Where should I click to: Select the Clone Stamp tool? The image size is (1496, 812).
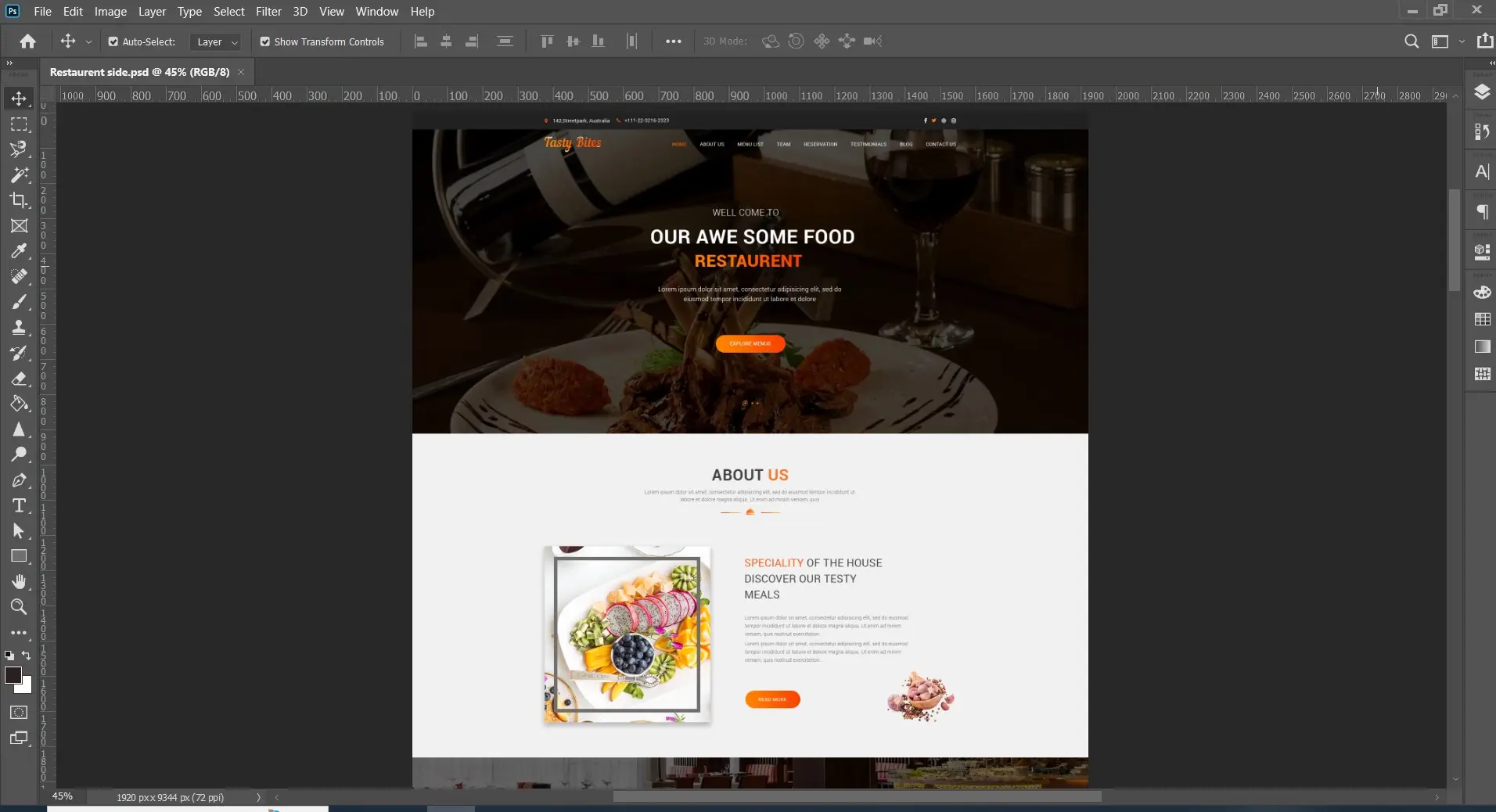19,328
